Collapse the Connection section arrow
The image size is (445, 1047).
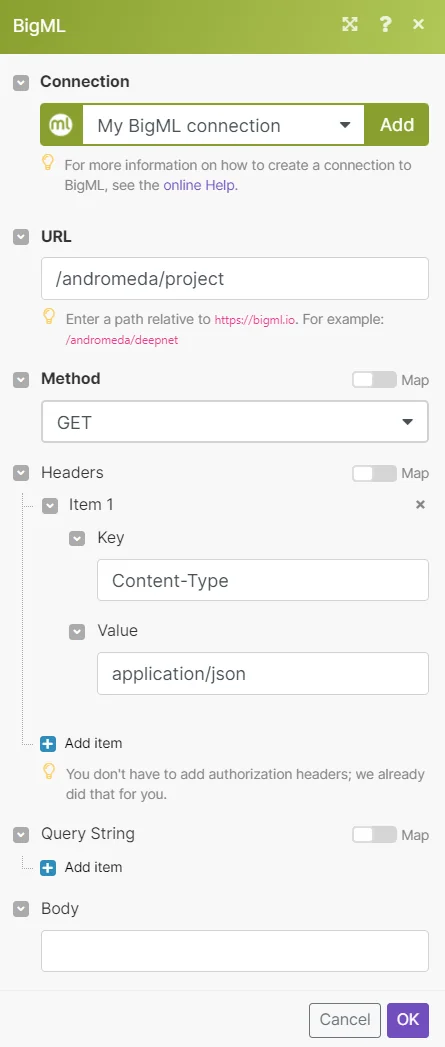point(21,83)
